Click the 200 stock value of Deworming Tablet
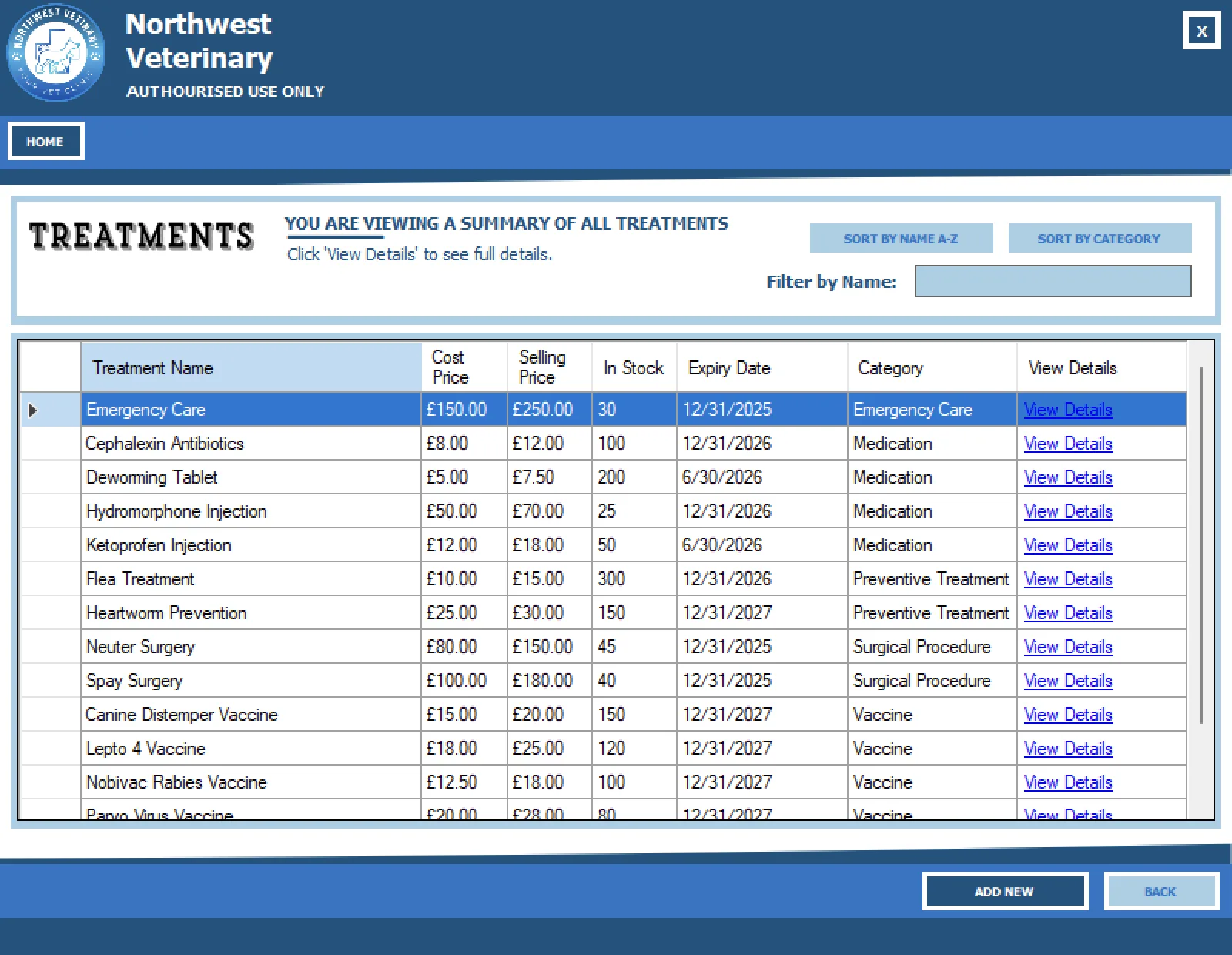The height and width of the screenshot is (955, 1232). point(634,477)
